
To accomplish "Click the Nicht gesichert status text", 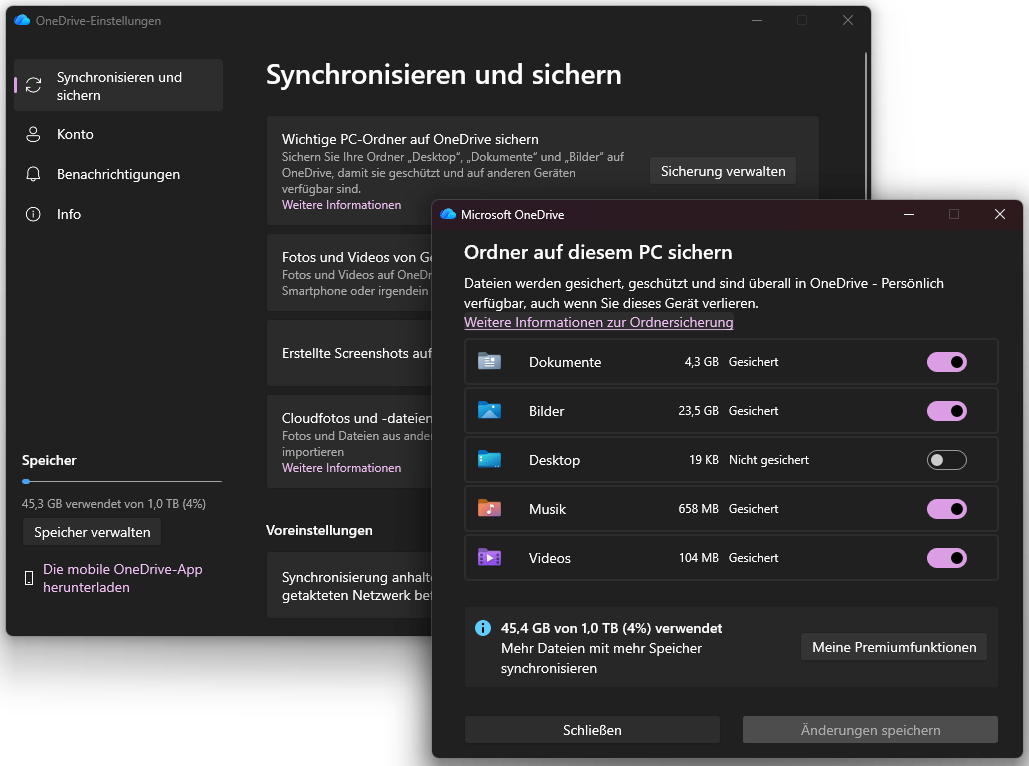I will (768, 460).
